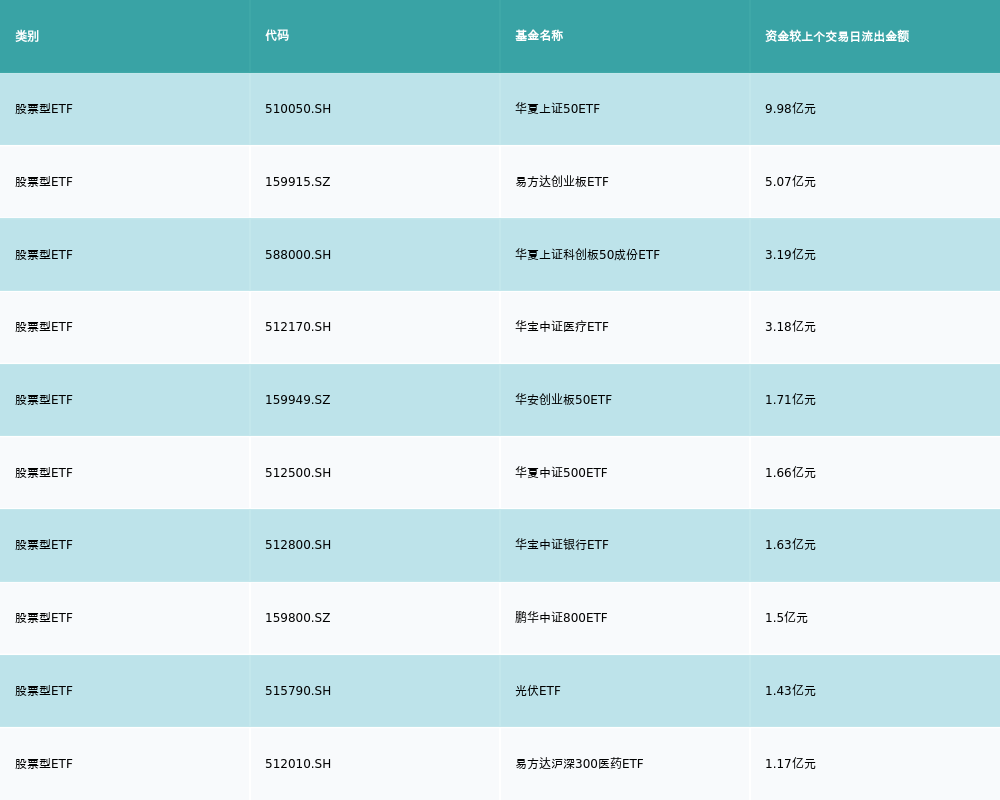Select outflow value 1.63亿元

click(x=790, y=545)
